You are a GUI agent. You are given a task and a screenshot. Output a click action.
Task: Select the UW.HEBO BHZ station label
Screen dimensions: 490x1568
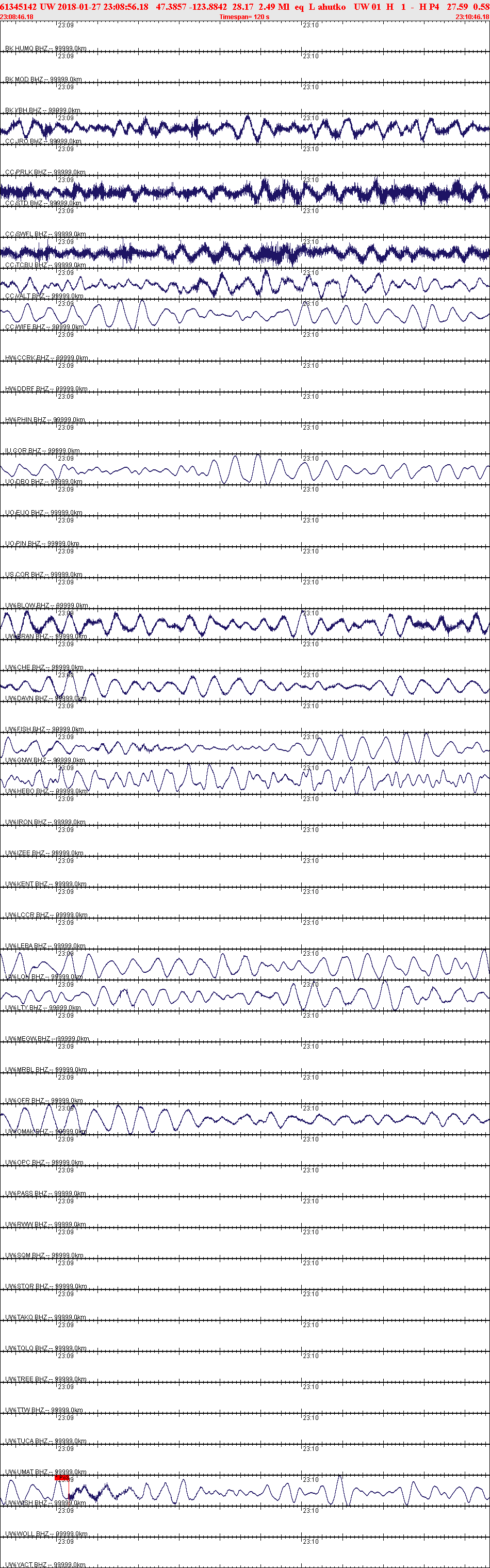pos(46,791)
